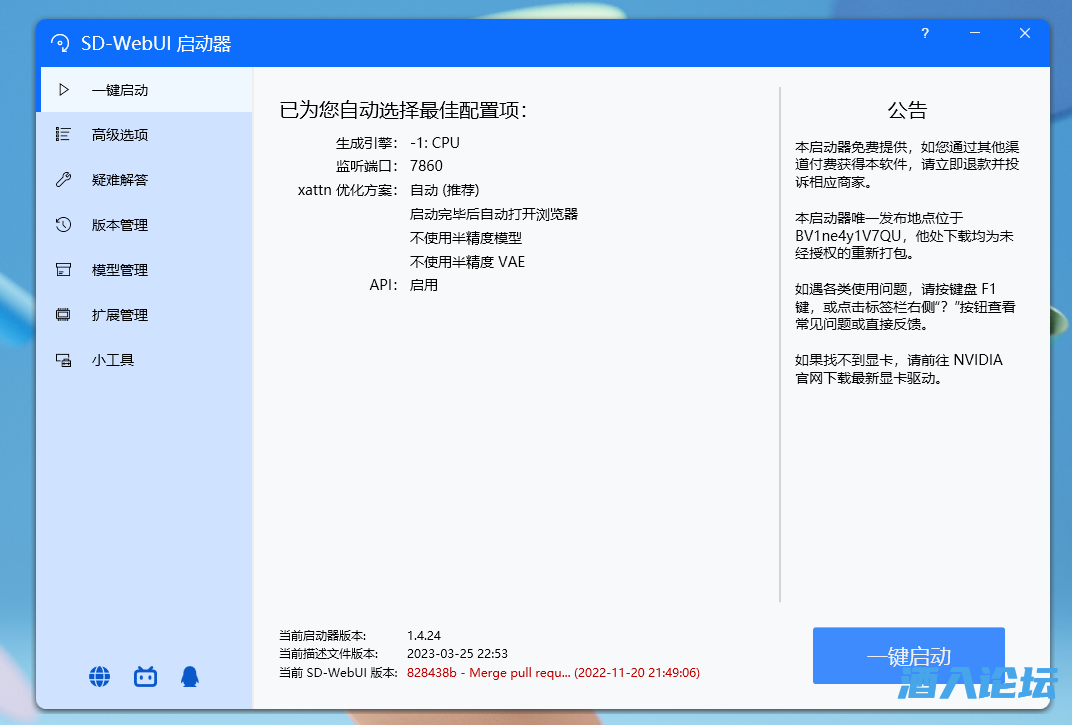
Task: Open 扩展管理 via the chip icon
Action: point(64,315)
